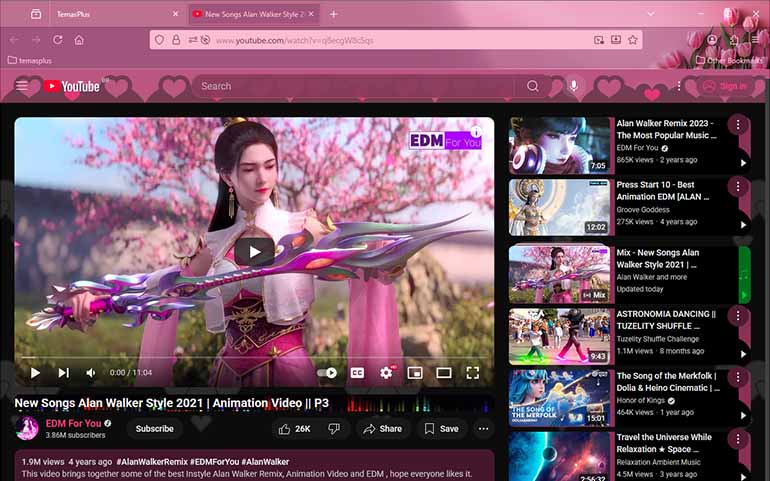Open a new browser tab
The width and height of the screenshot is (770, 481).
(x=333, y=14)
